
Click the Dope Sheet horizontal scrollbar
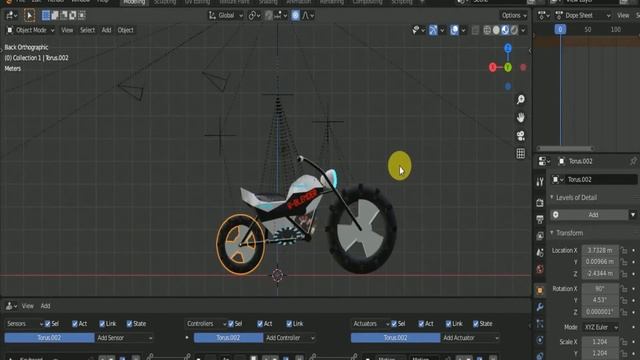tap(565, 149)
